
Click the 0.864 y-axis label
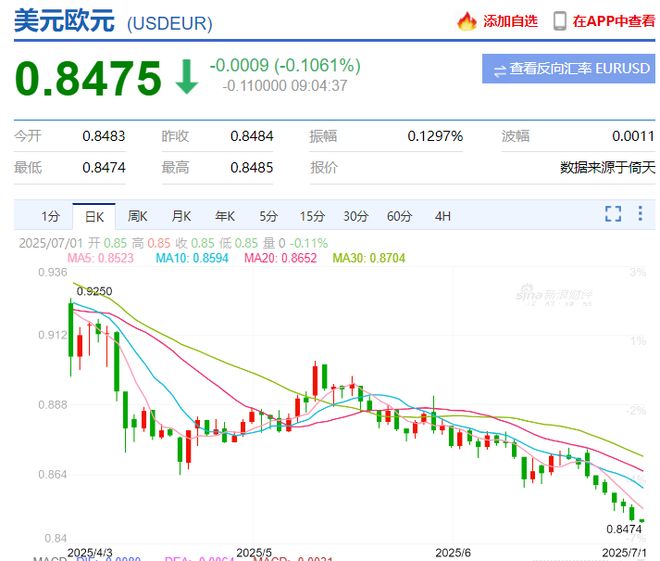pos(53,474)
